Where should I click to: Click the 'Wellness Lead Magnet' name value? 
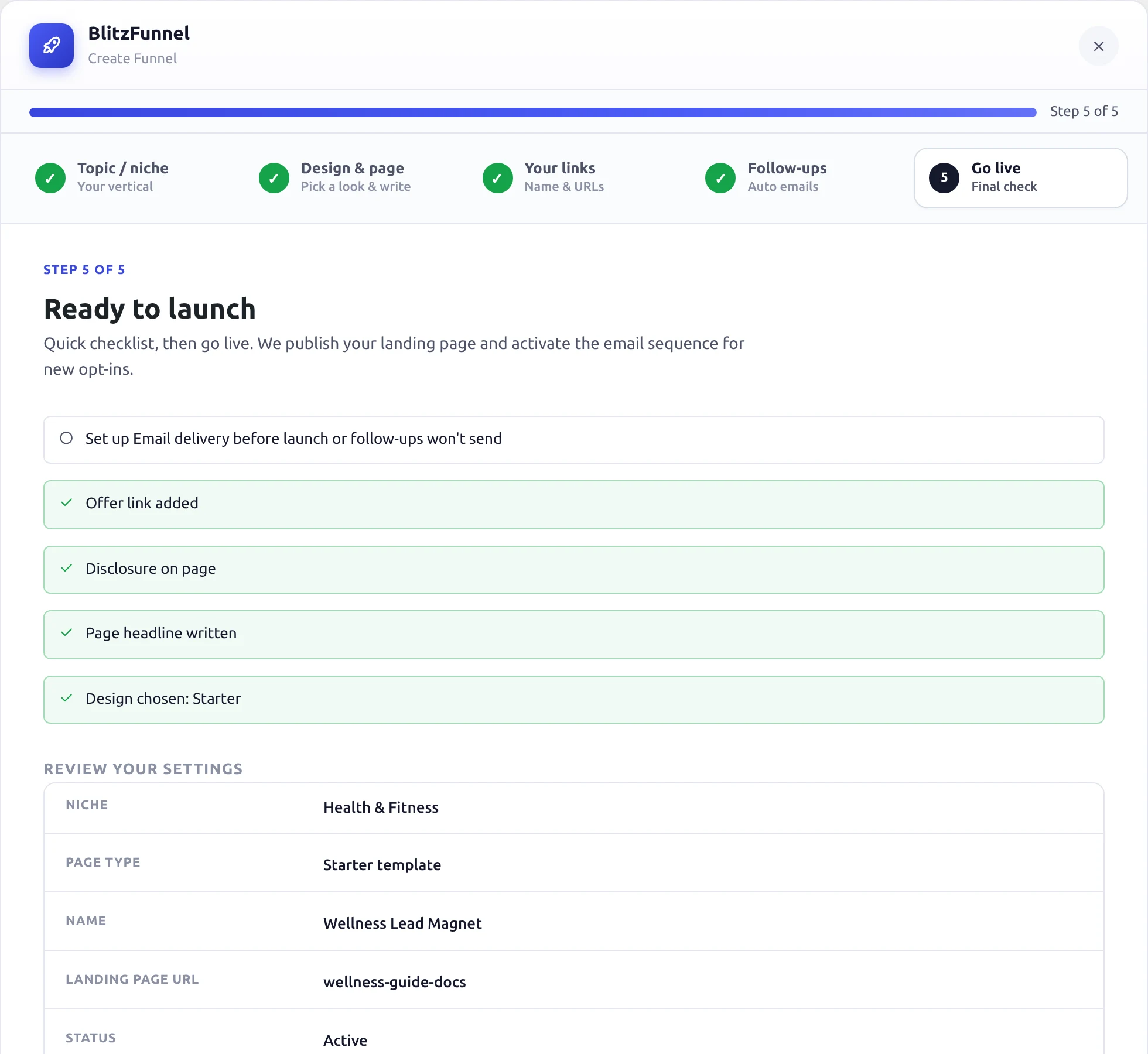(402, 923)
